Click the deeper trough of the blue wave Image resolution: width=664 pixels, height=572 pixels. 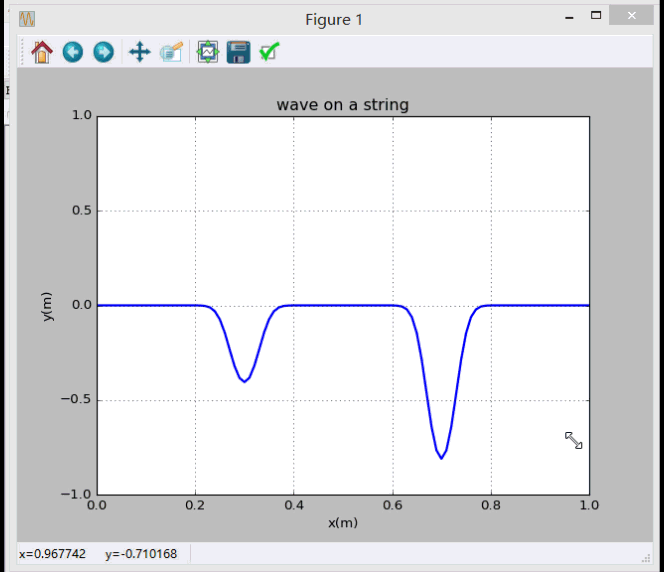[441, 458]
